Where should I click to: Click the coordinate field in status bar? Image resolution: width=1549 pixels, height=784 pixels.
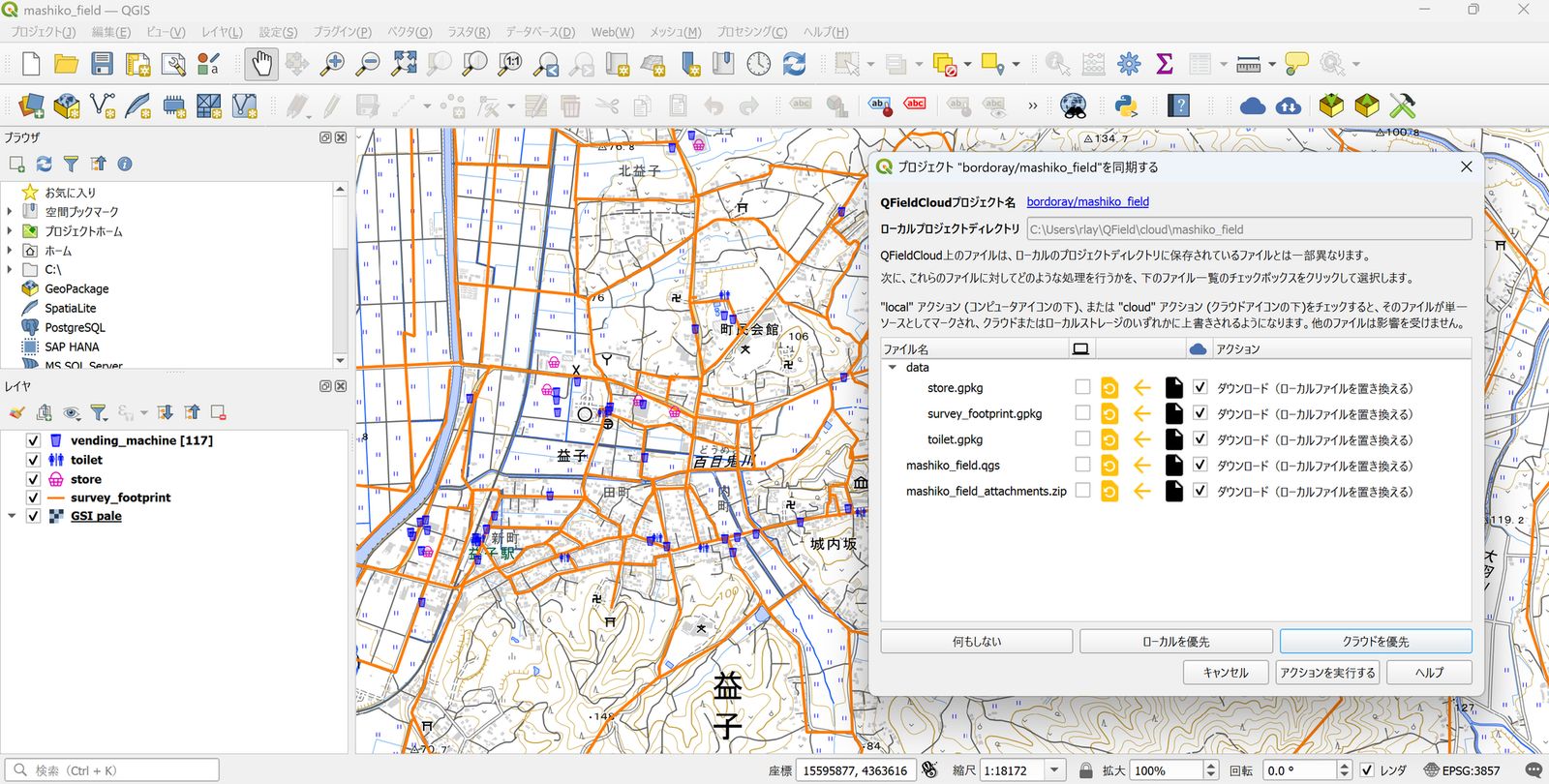pyautogui.click(x=855, y=770)
